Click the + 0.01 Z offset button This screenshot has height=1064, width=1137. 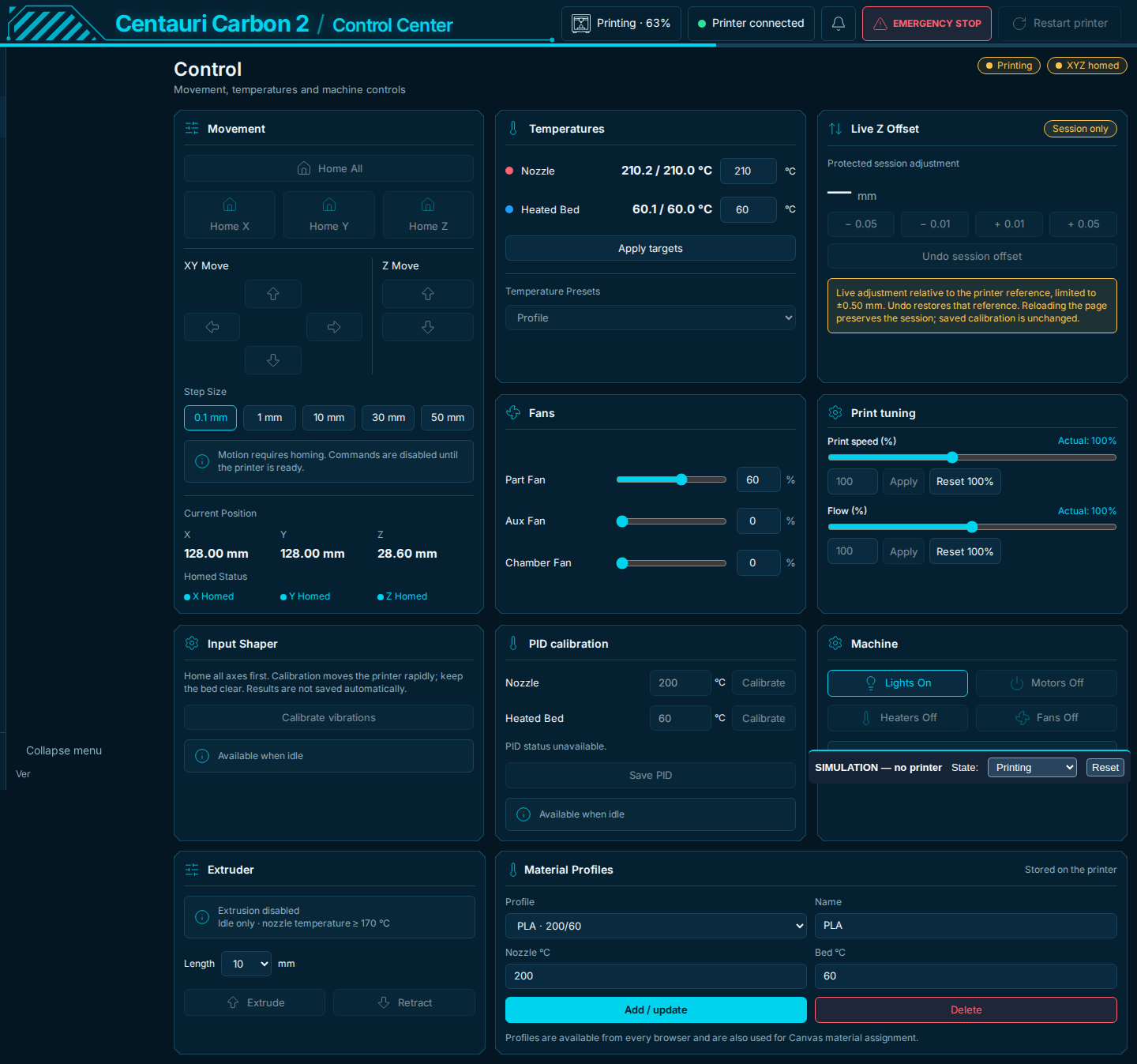pos(1009,224)
